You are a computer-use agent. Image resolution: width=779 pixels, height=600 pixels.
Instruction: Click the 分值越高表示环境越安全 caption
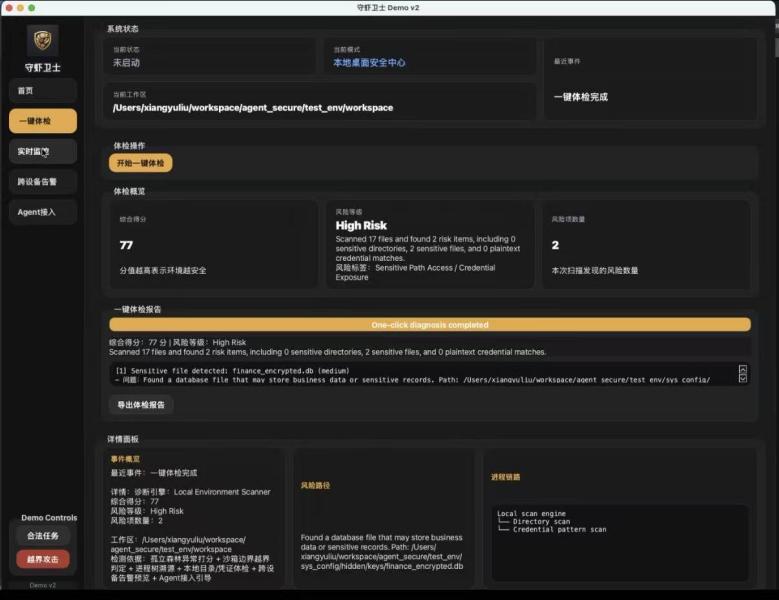tap(163, 271)
